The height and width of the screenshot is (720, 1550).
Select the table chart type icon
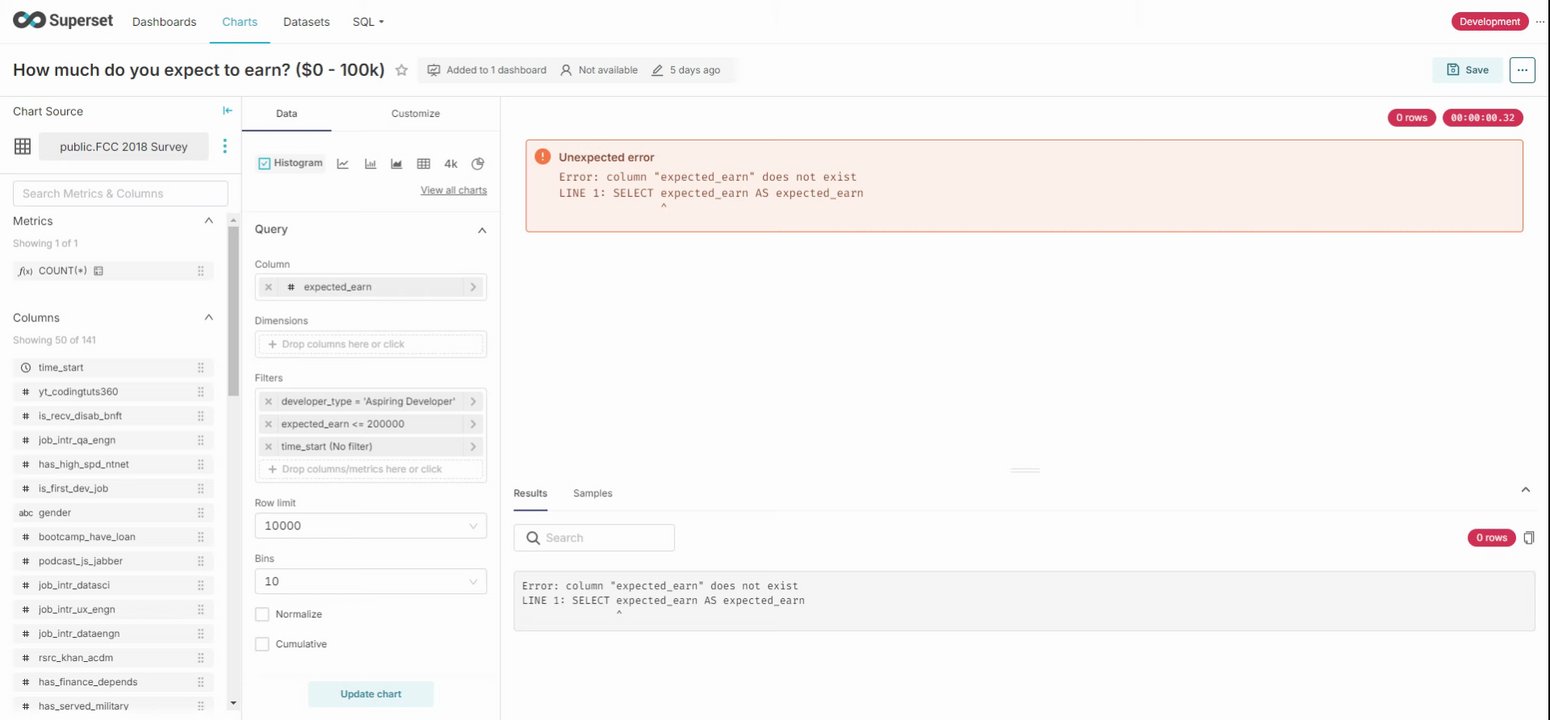pyautogui.click(x=423, y=164)
